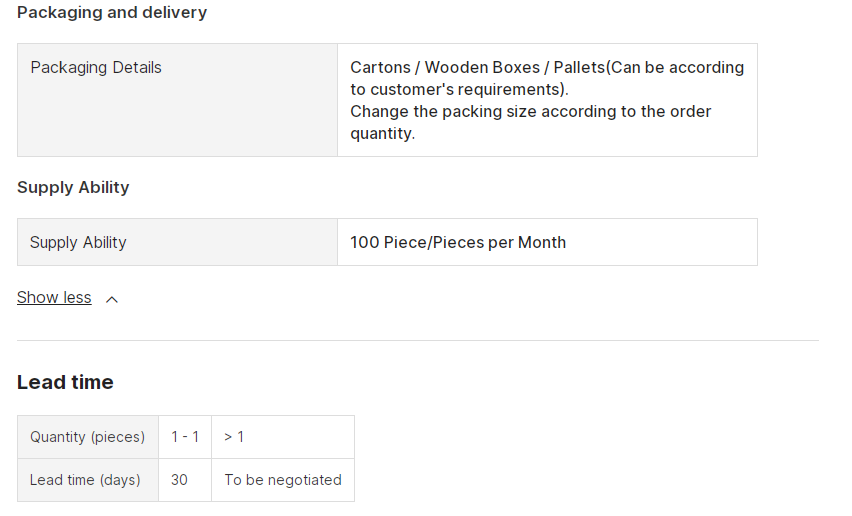The image size is (852, 516).
Task: Click the Supply Ability section heading
Action: pos(73,187)
